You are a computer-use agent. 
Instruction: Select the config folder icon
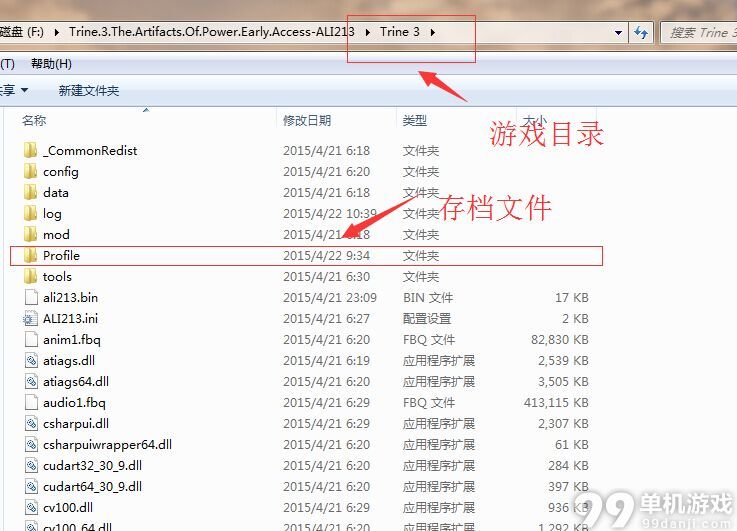(31, 172)
